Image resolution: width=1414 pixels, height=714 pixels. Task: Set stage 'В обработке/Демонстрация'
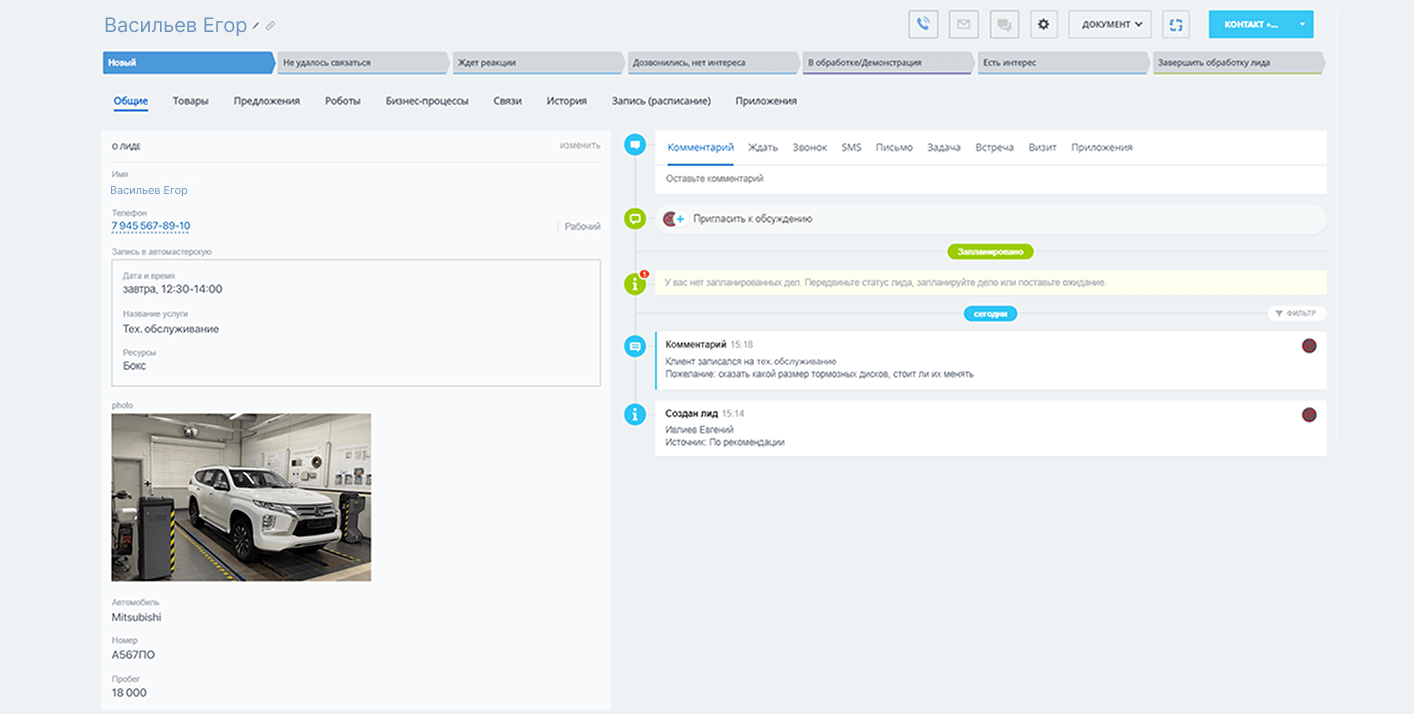coord(887,62)
